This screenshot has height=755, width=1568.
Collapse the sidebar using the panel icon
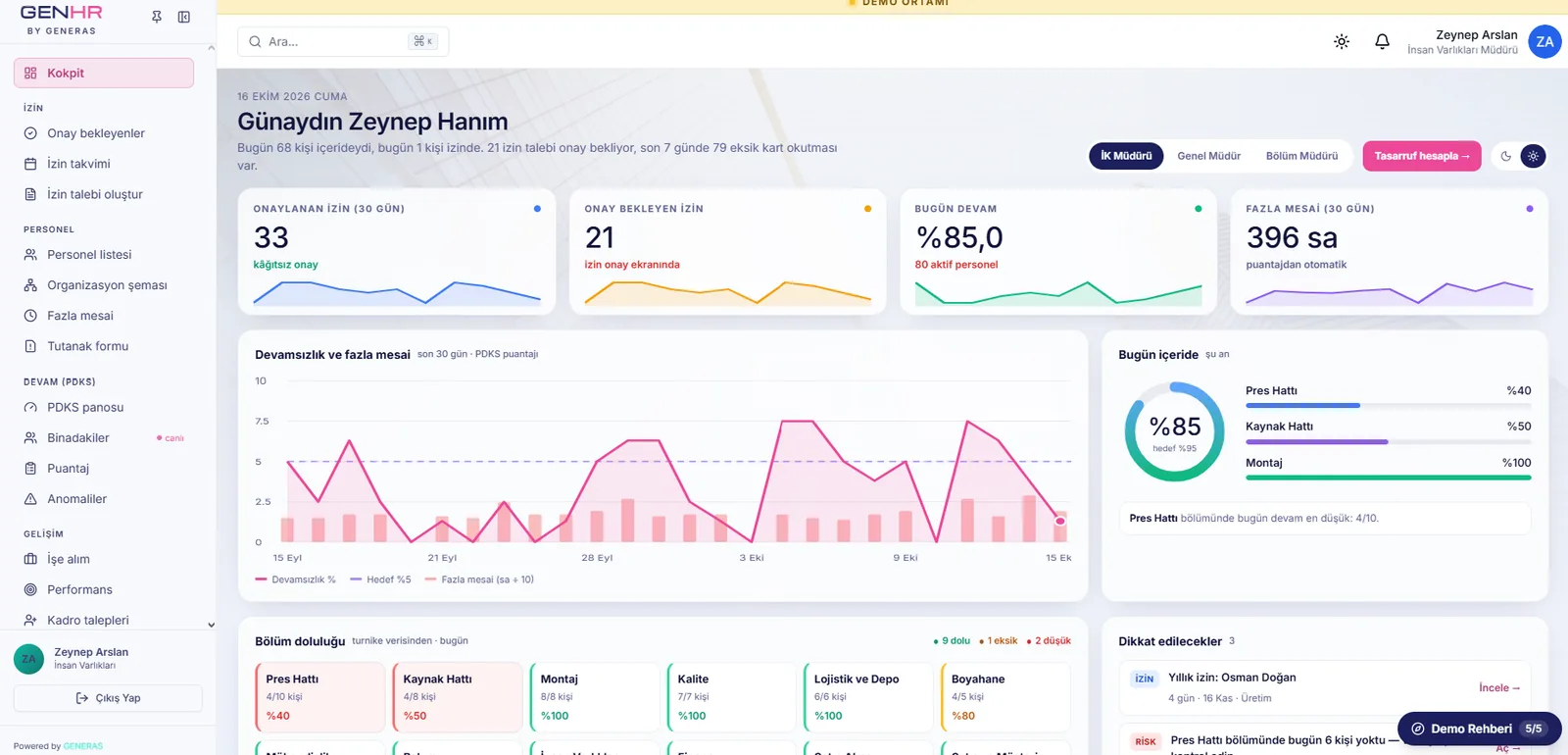pos(184,17)
